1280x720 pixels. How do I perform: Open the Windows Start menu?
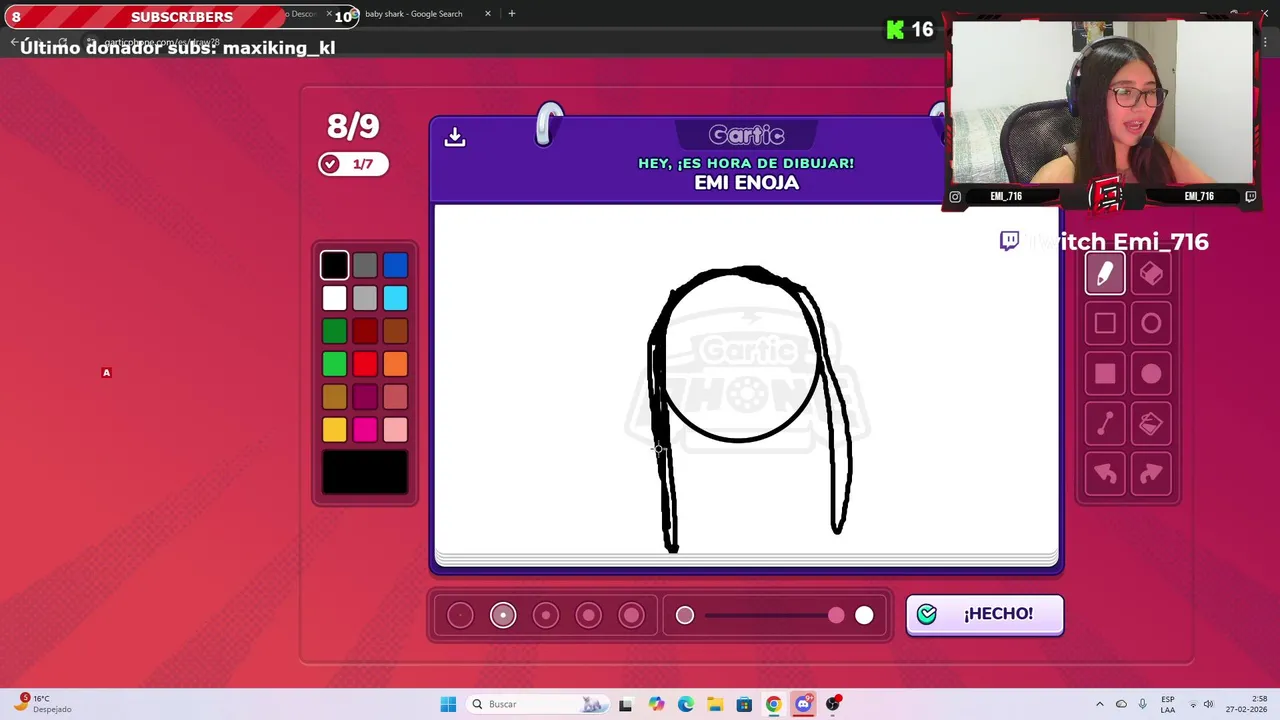click(x=448, y=704)
